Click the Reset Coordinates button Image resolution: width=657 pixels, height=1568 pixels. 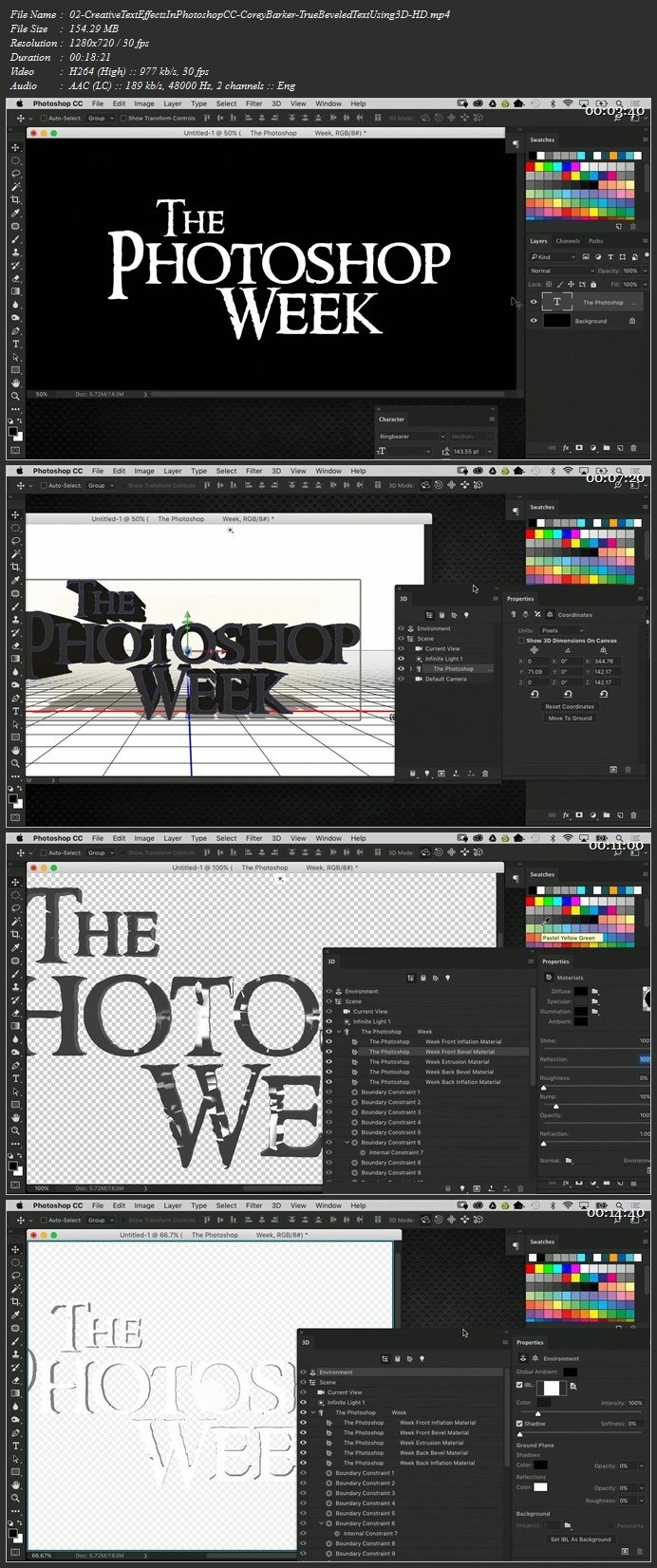coord(570,707)
